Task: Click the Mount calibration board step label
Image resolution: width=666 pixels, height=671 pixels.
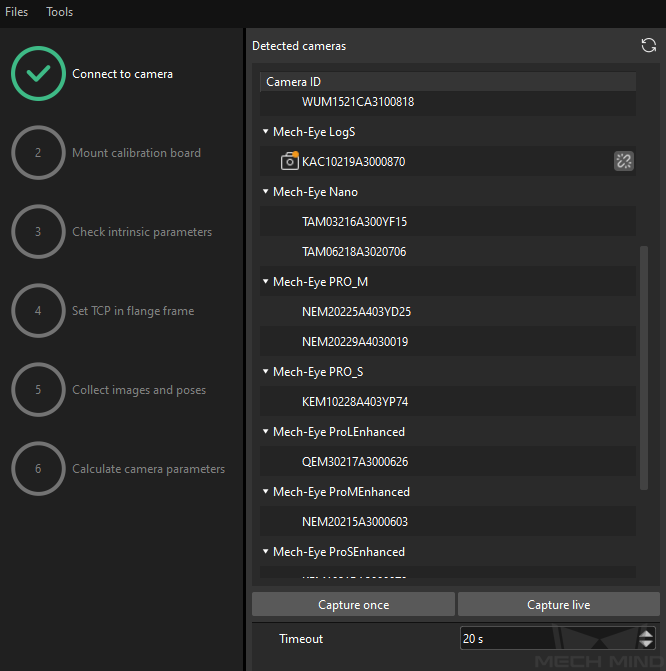Action: pyautogui.click(x=136, y=153)
